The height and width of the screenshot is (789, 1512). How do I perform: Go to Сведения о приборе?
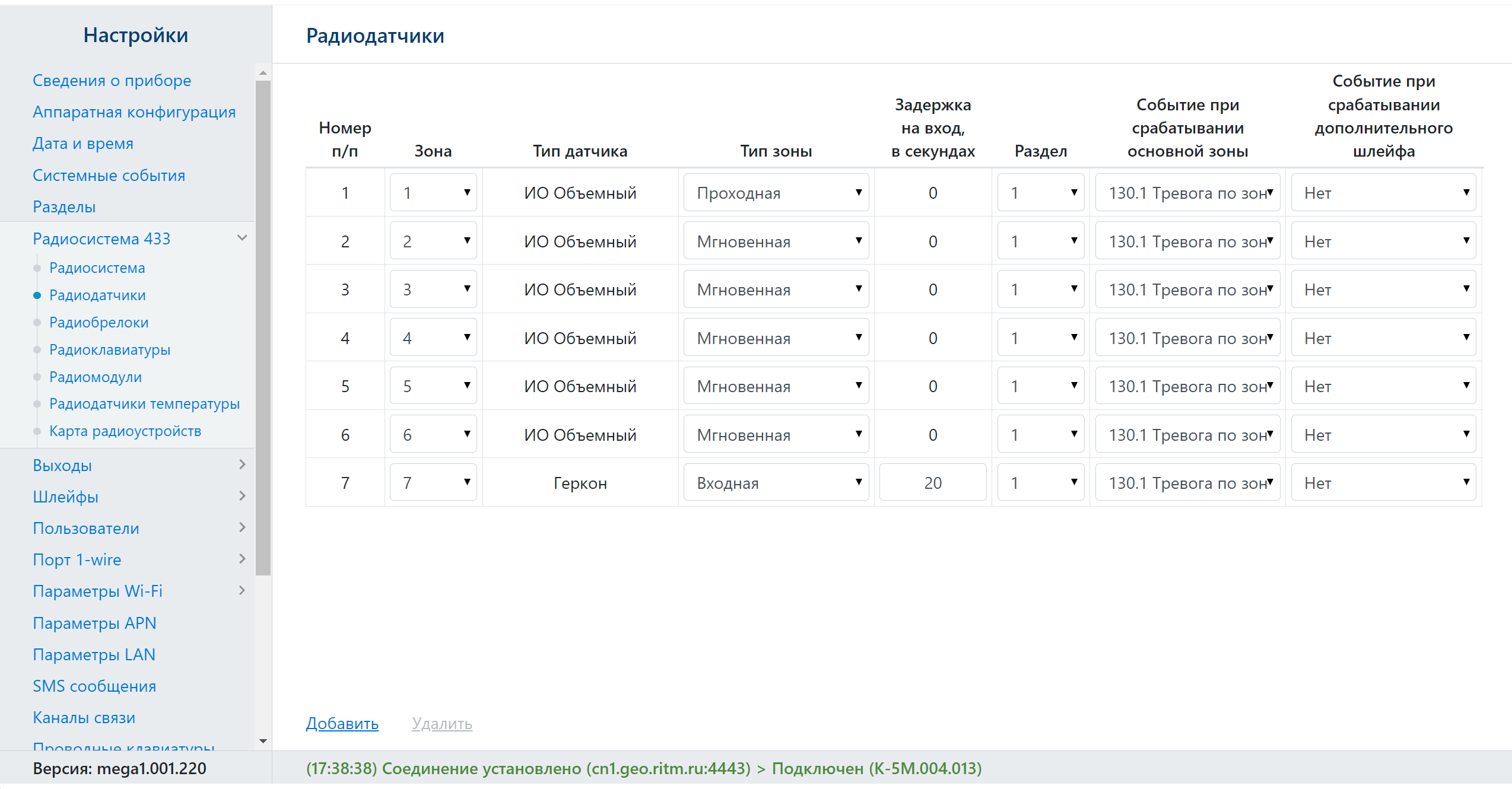click(x=112, y=80)
